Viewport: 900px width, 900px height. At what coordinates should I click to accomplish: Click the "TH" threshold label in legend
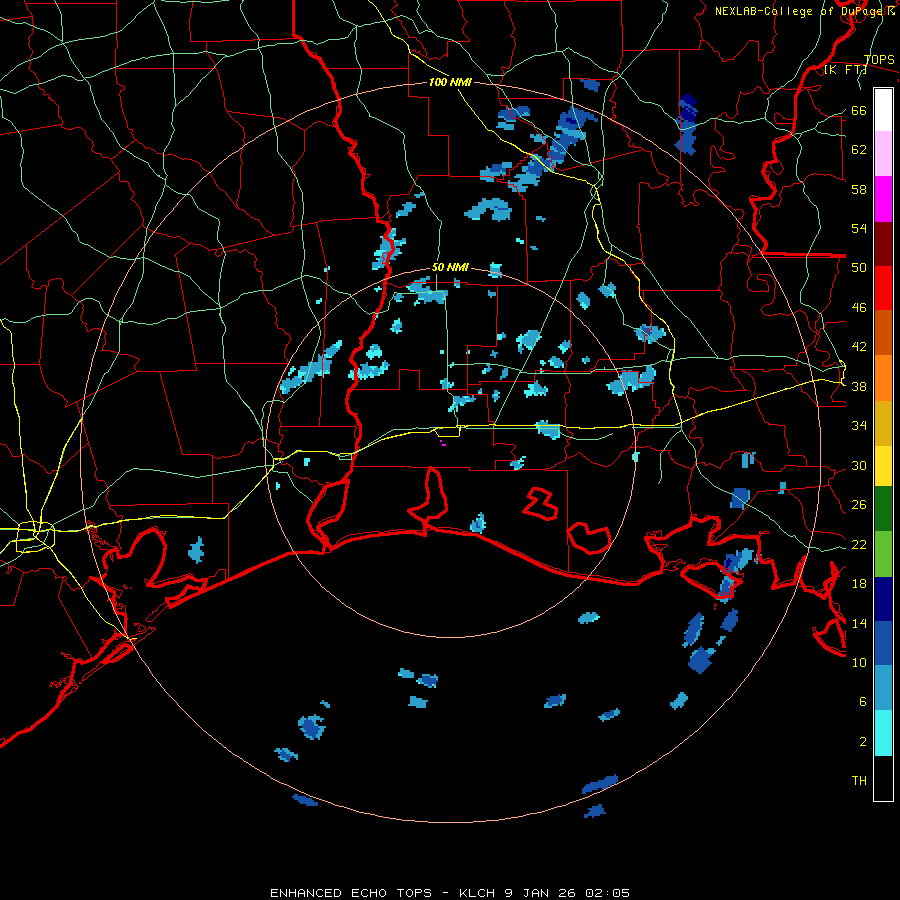[x=859, y=781]
